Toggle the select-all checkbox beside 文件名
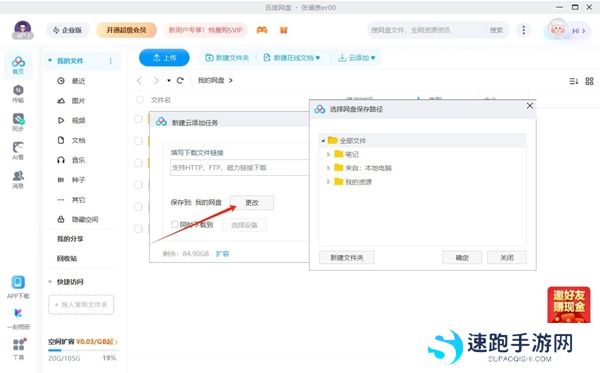Screen dimensions: 600x373 coord(140,100)
